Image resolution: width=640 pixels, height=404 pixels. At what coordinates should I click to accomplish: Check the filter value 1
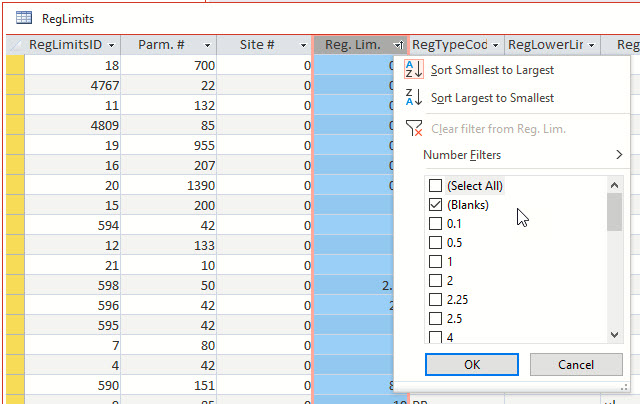[436, 262]
